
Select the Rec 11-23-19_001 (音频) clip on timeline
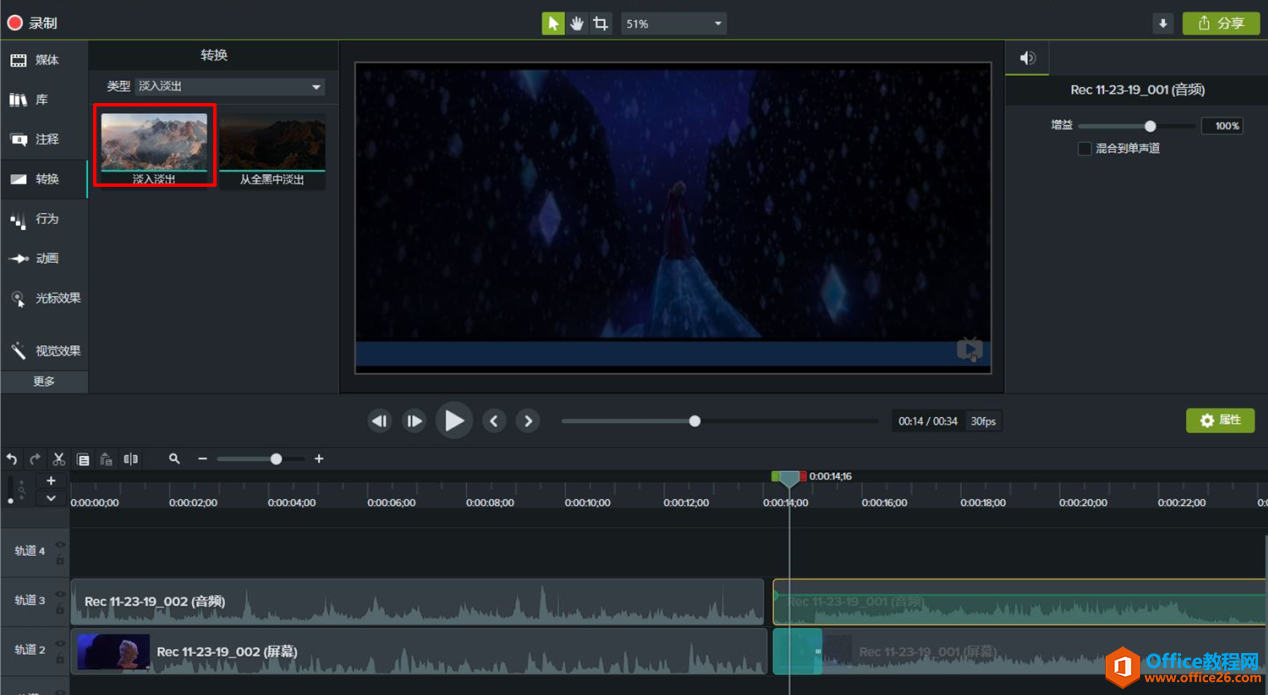click(1019, 602)
